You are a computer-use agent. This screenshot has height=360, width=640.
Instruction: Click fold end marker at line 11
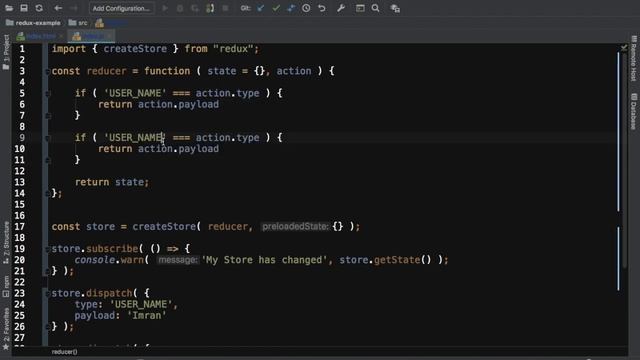click(47, 160)
